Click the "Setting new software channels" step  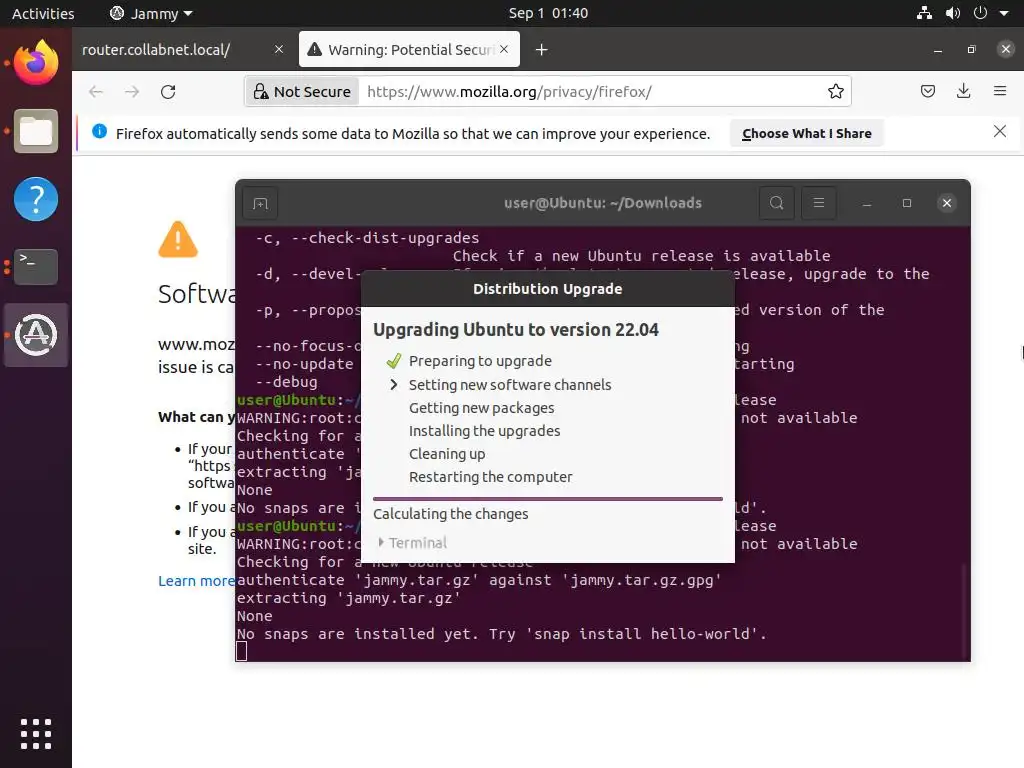510,385
